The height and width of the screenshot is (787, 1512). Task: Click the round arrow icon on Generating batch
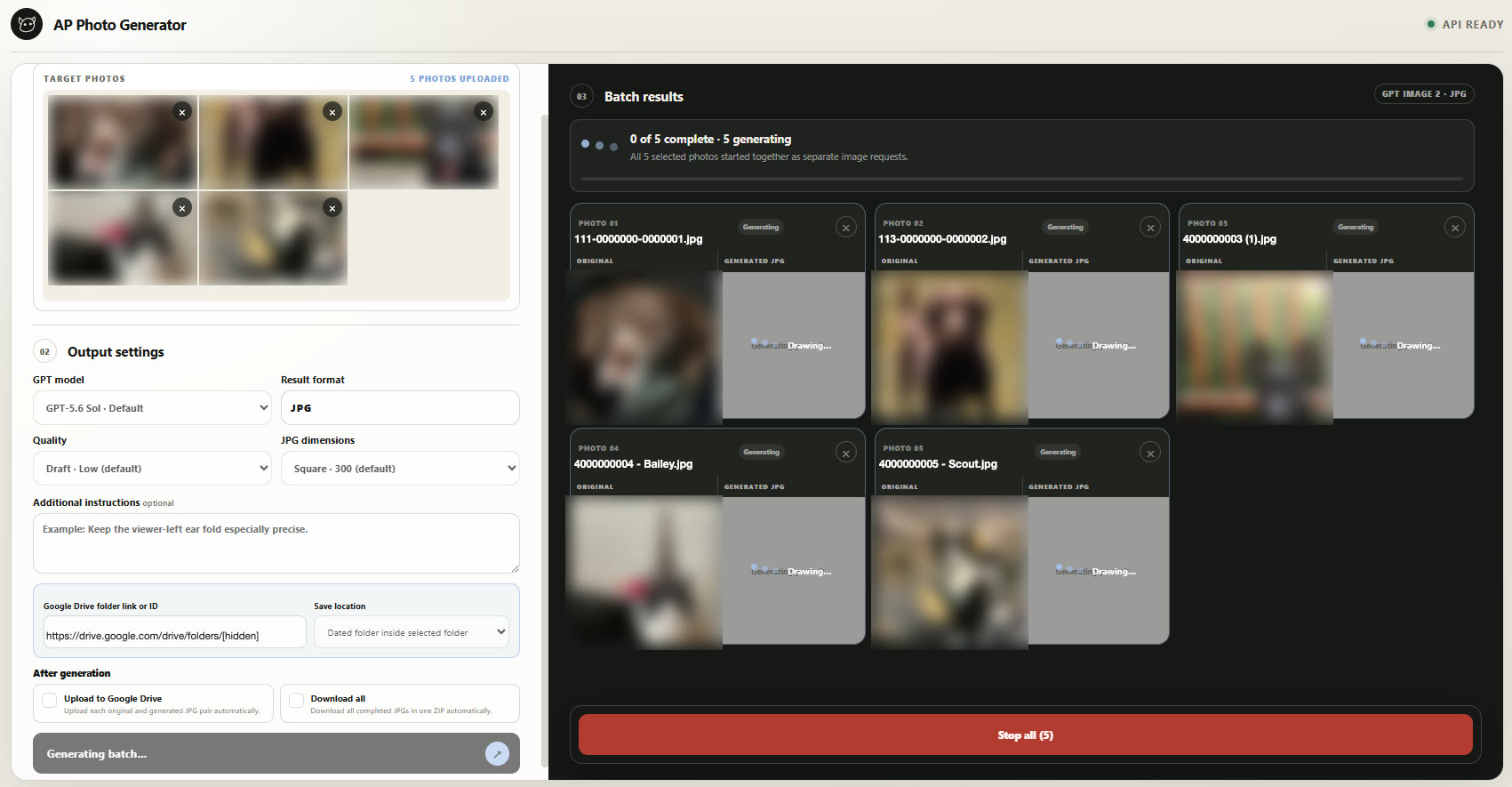click(x=497, y=754)
